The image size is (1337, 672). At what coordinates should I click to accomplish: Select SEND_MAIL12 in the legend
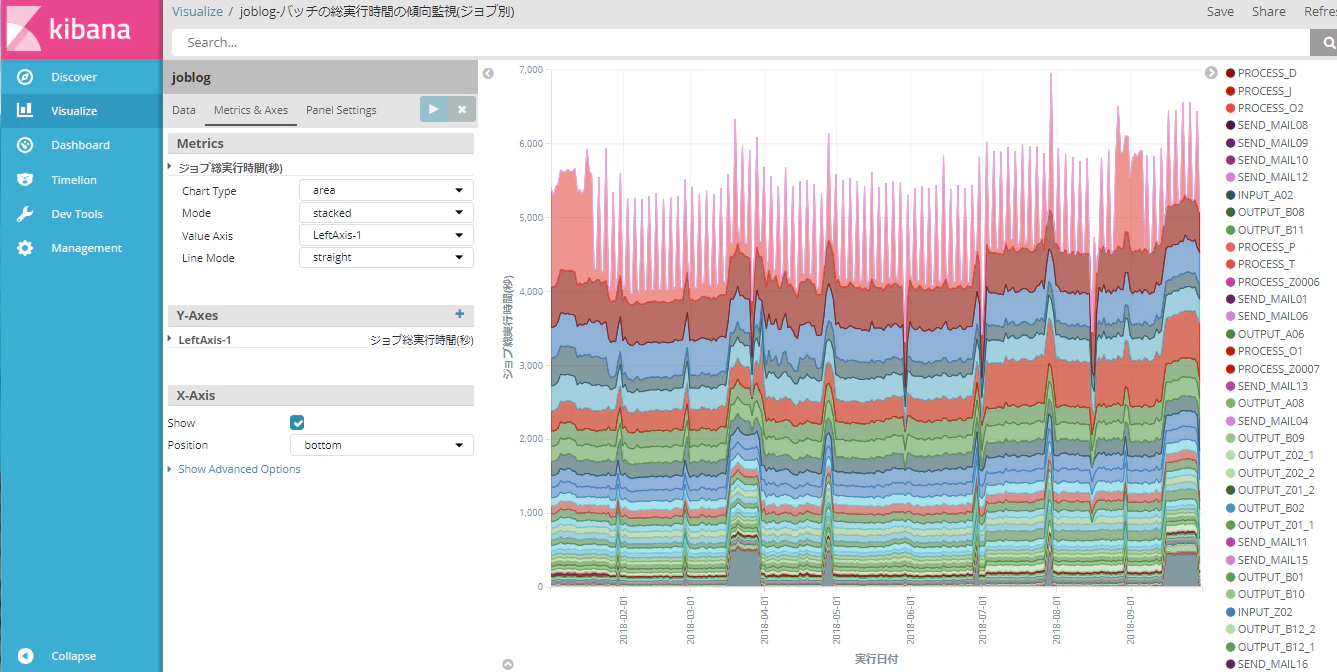click(x=1272, y=177)
